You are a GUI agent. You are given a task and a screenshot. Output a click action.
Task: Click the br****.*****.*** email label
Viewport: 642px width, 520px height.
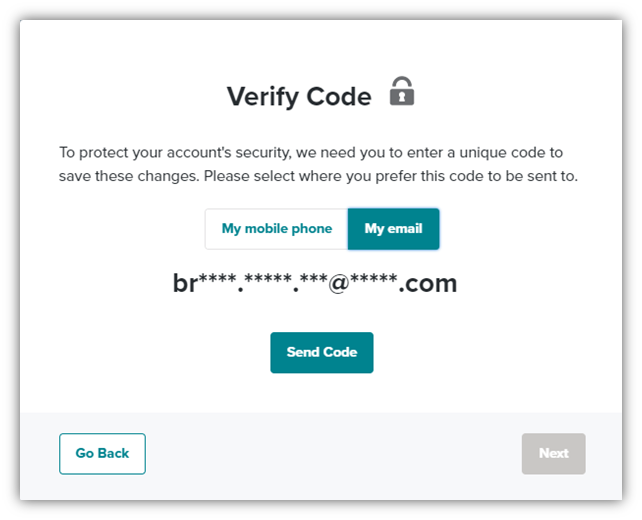pos(315,283)
